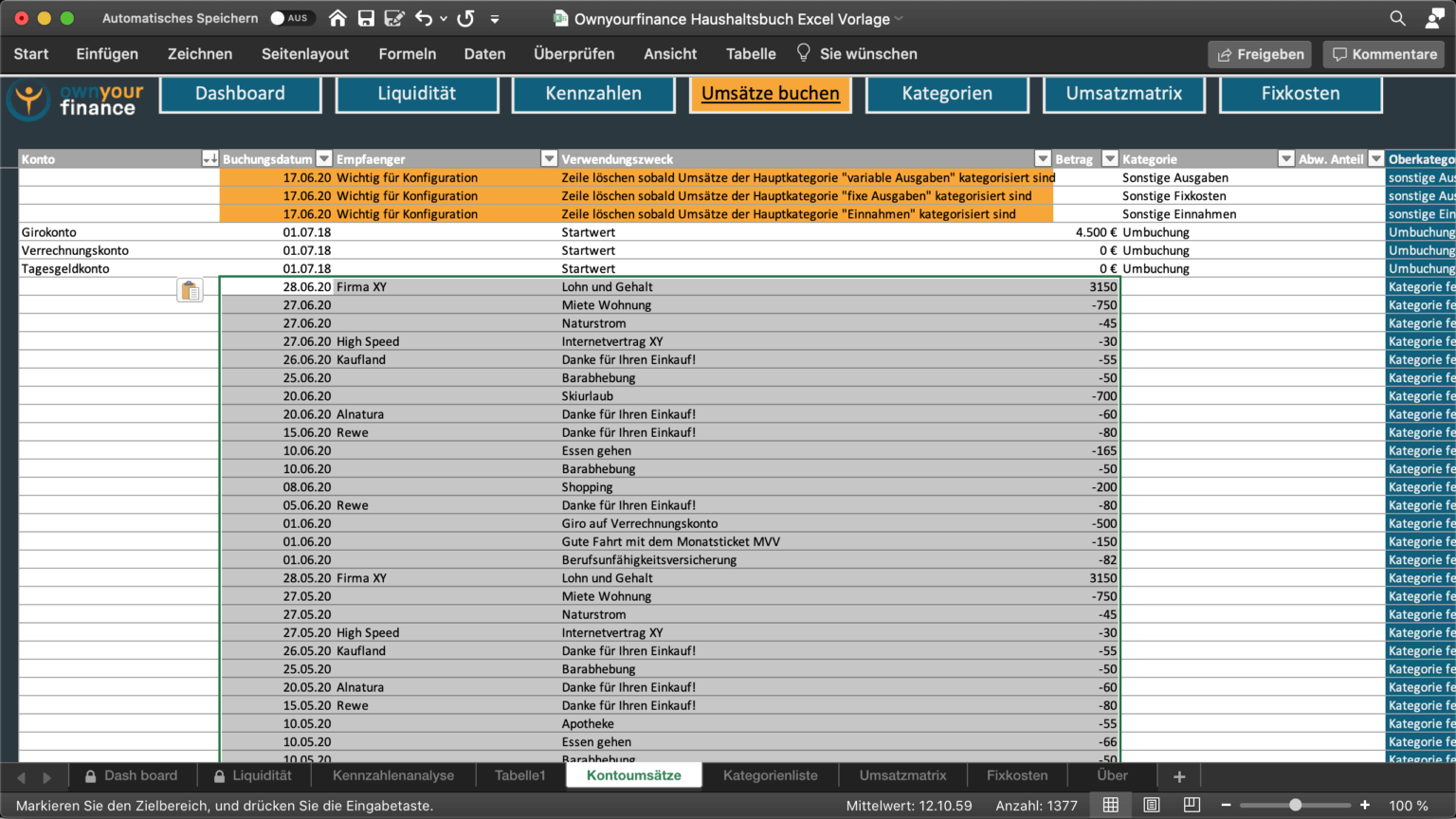1456x819 pixels.
Task: Open the Betrag column filter dropdown
Action: click(x=1110, y=159)
